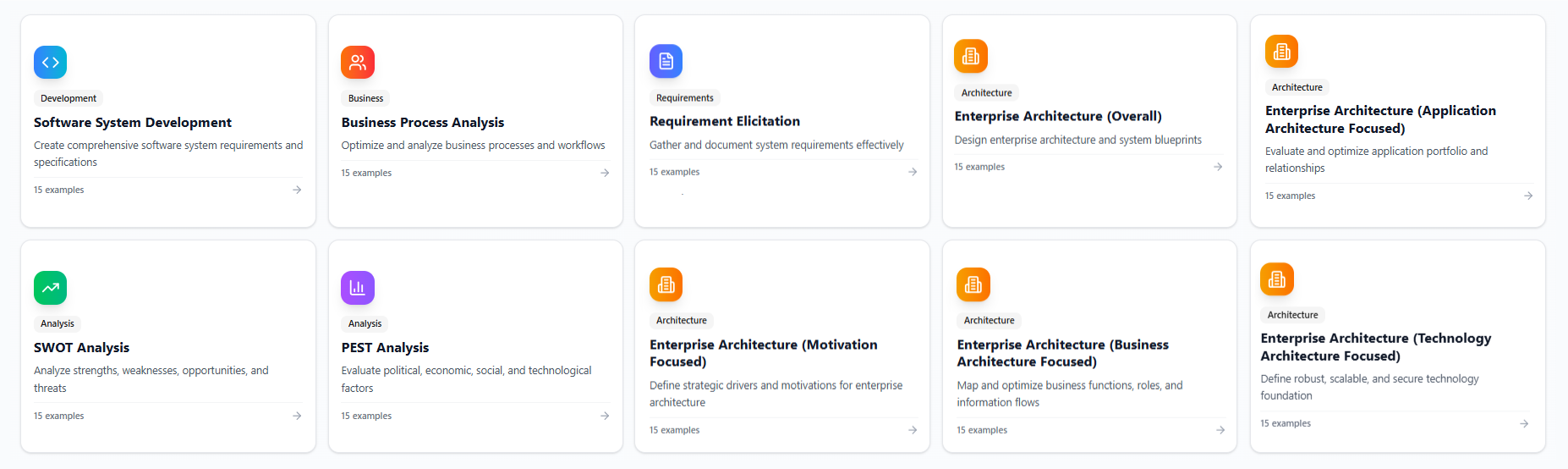Click '15 examples' on Business Architecture Focused card
Image resolution: width=1568 pixels, height=469 pixels.
(982, 430)
